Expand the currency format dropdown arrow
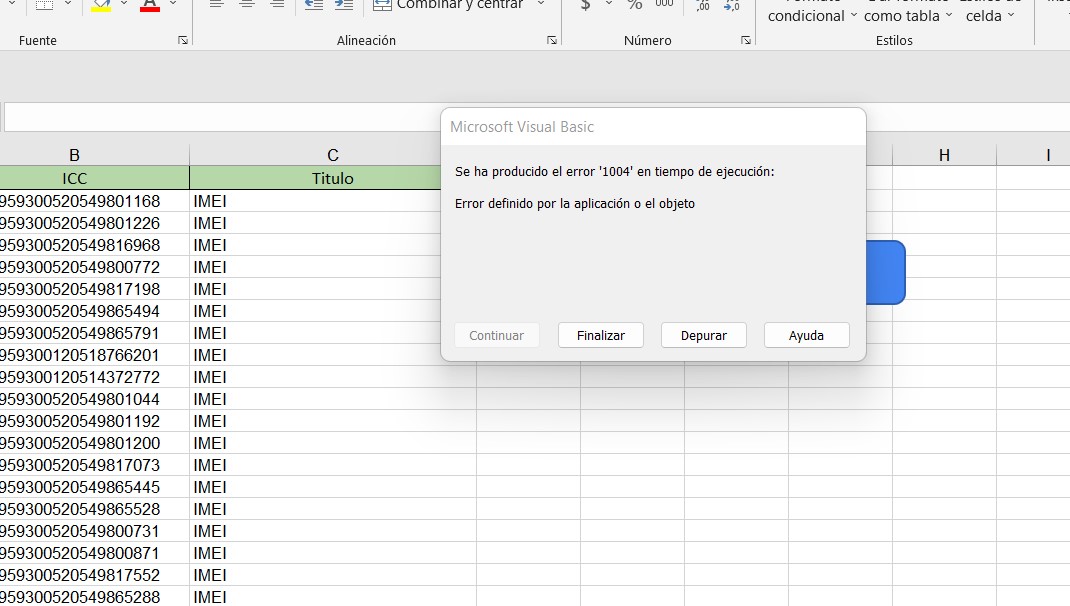1070x606 pixels. pyautogui.click(x=609, y=3)
